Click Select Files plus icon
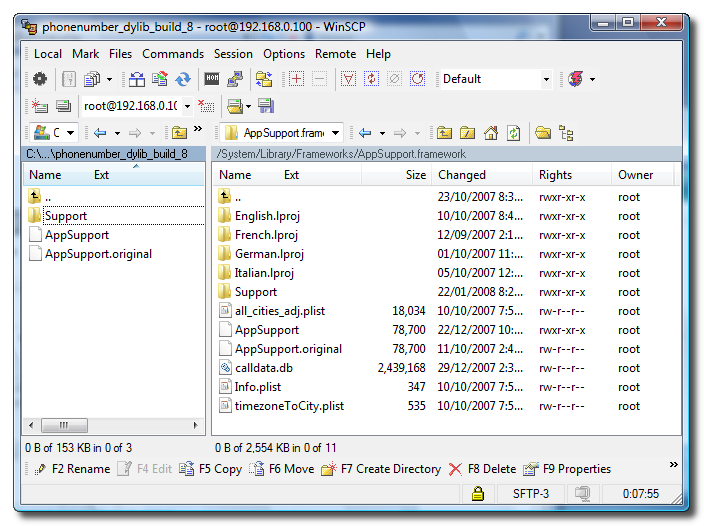704x526 pixels. (x=296, y=79)
